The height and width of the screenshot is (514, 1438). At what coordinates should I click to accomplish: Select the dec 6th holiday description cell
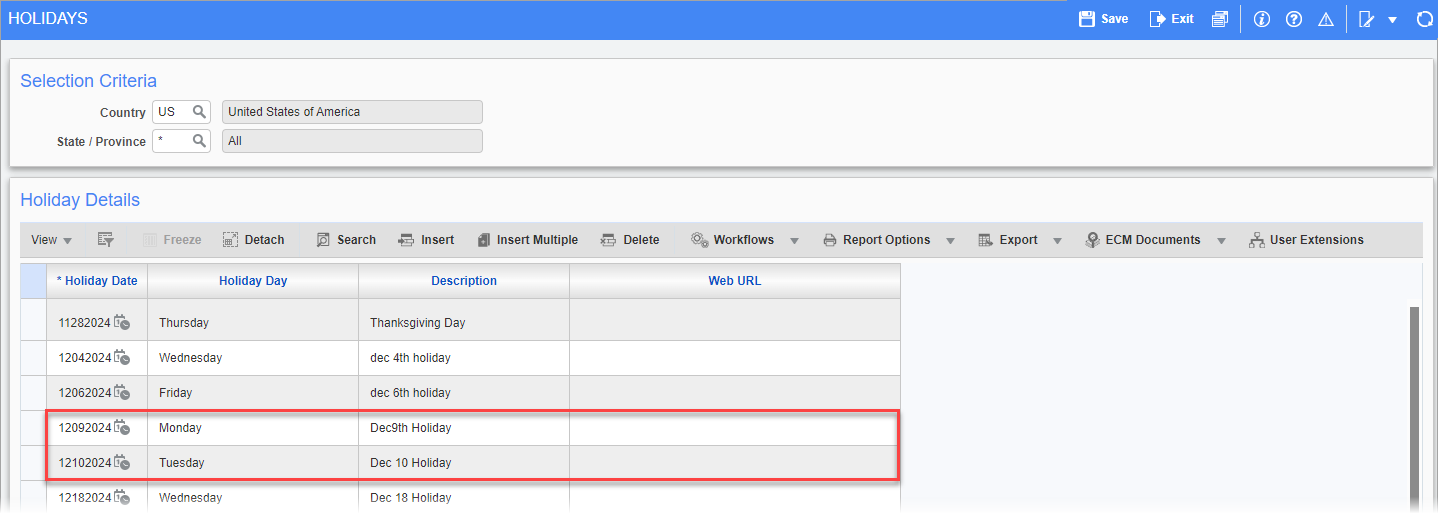point(464,393)
